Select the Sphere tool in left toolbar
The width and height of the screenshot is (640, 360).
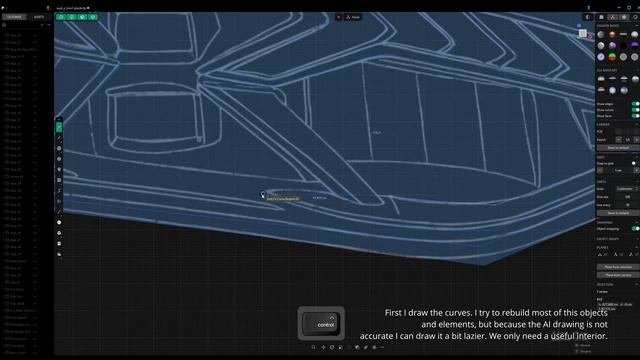tap(59, 222)
